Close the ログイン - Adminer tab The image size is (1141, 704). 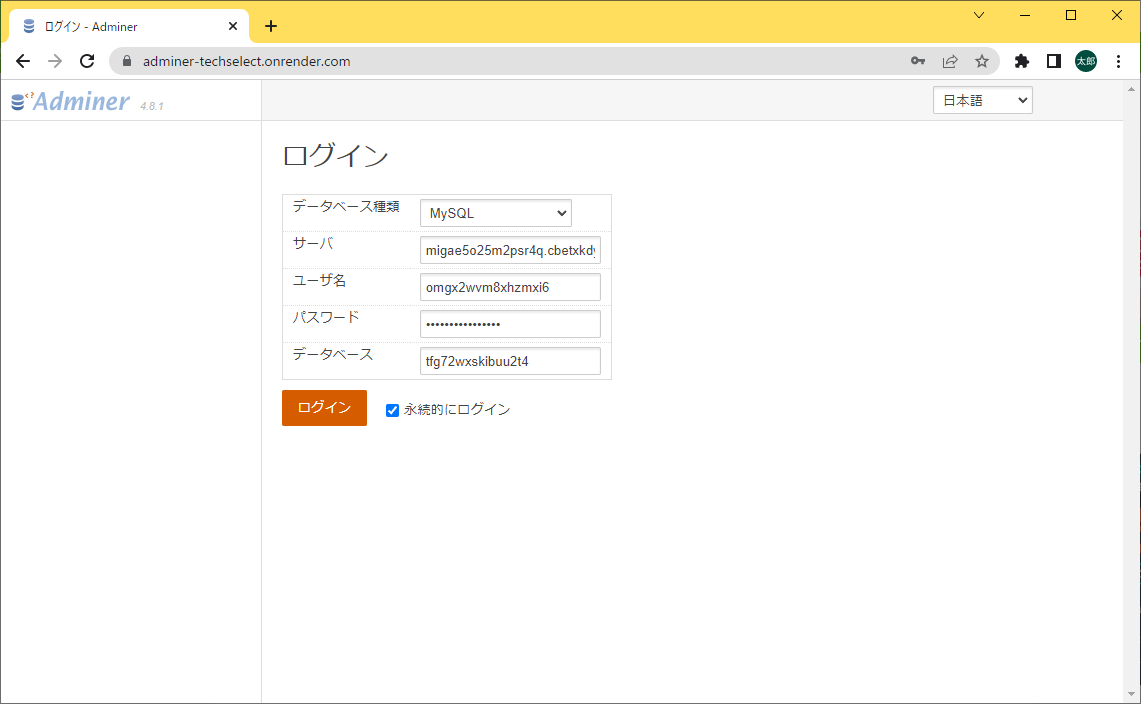(x=233, y=26)
